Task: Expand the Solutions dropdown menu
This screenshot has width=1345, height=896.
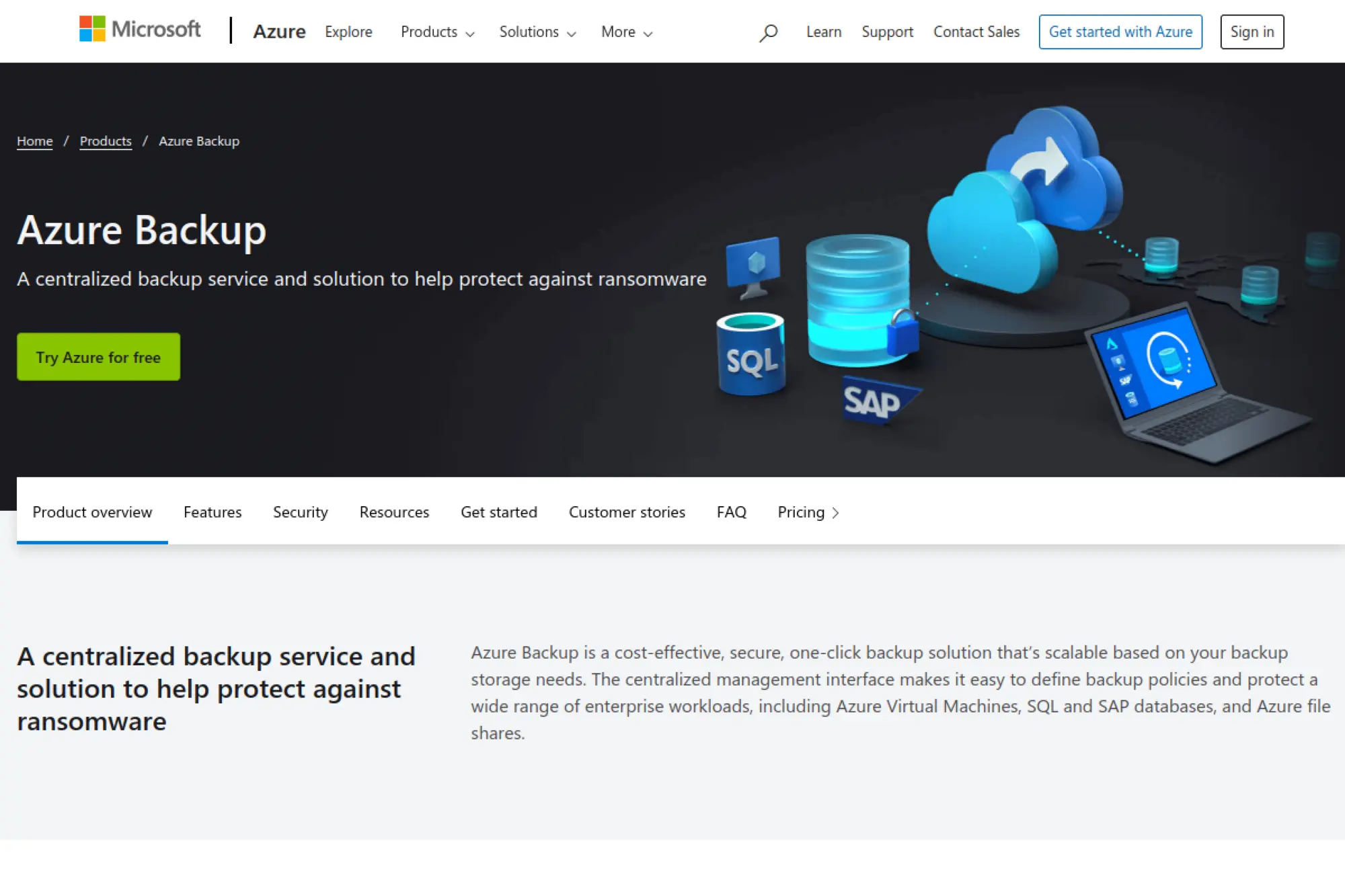Action: pyautogui.click(x=536, y=32)
